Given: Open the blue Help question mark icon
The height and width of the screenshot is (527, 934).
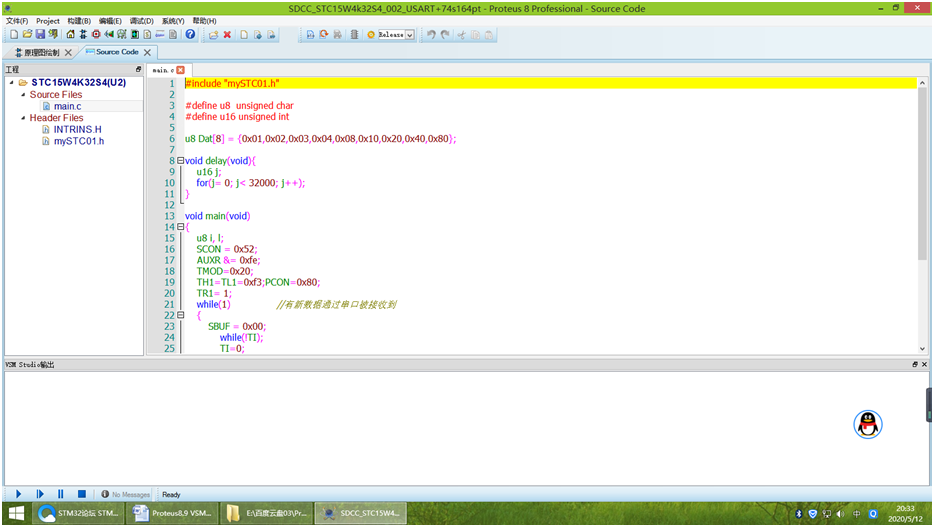Looking at the screenshot, I should (x=190, y=34).
